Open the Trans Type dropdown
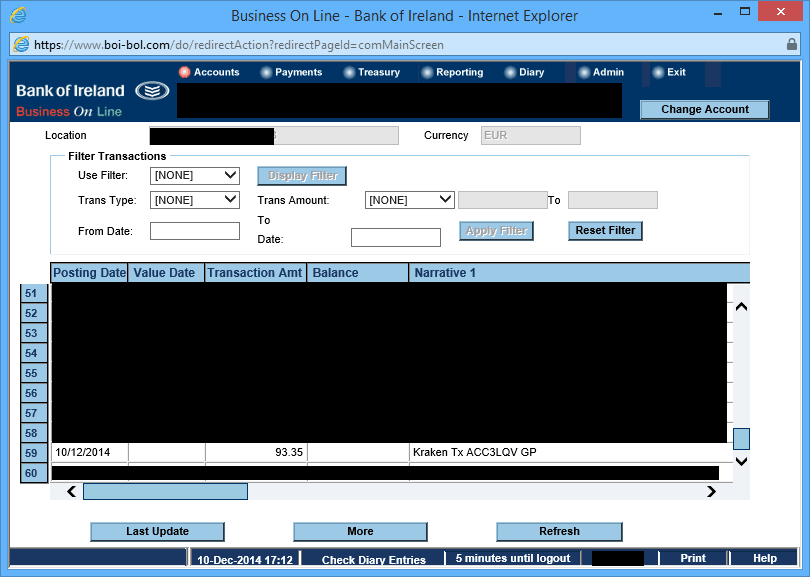The width and height of the screenshot is (810, 577). (x=195, y=200)
